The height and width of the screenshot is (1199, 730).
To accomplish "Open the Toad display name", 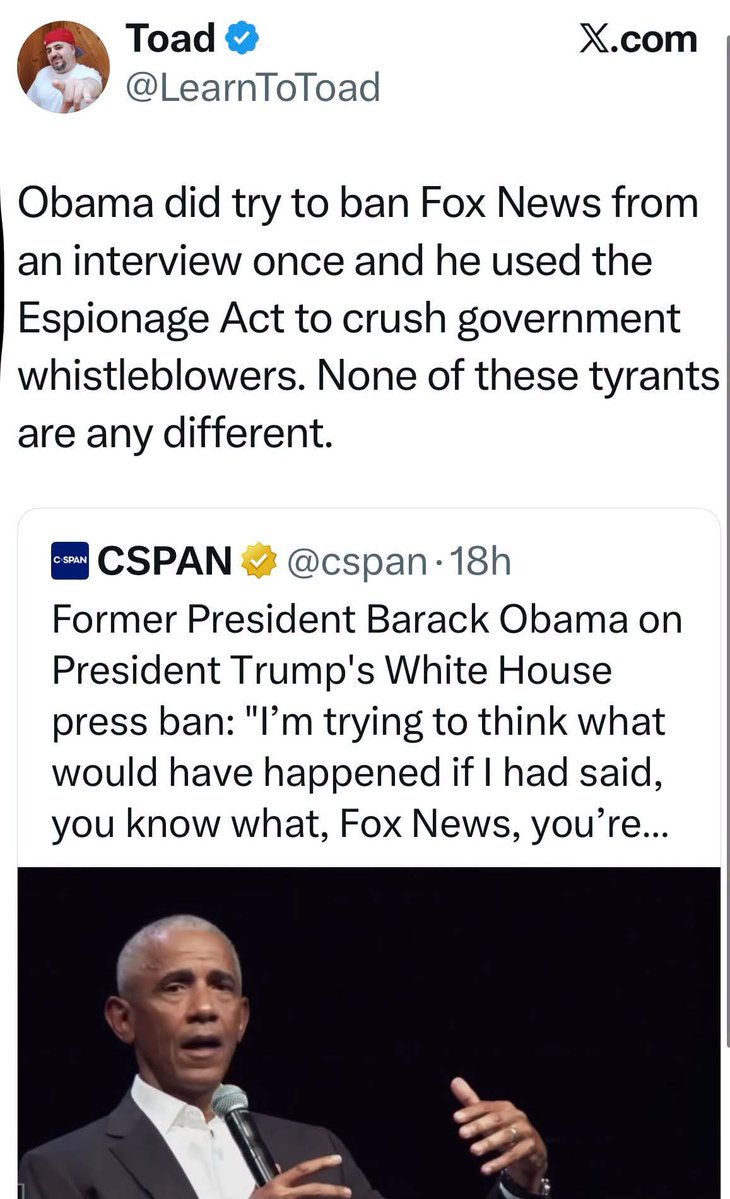I will 171,38.
